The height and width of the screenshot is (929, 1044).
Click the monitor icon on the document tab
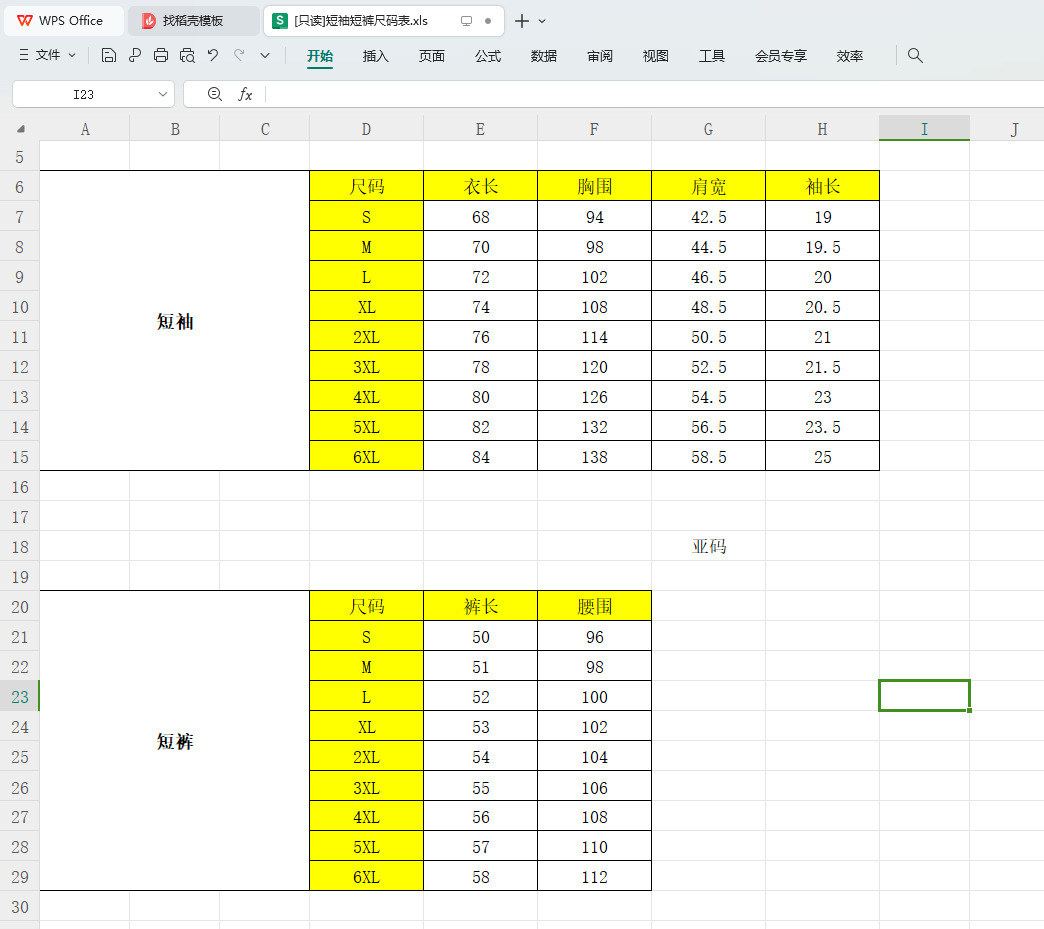(x=466, y=21)
